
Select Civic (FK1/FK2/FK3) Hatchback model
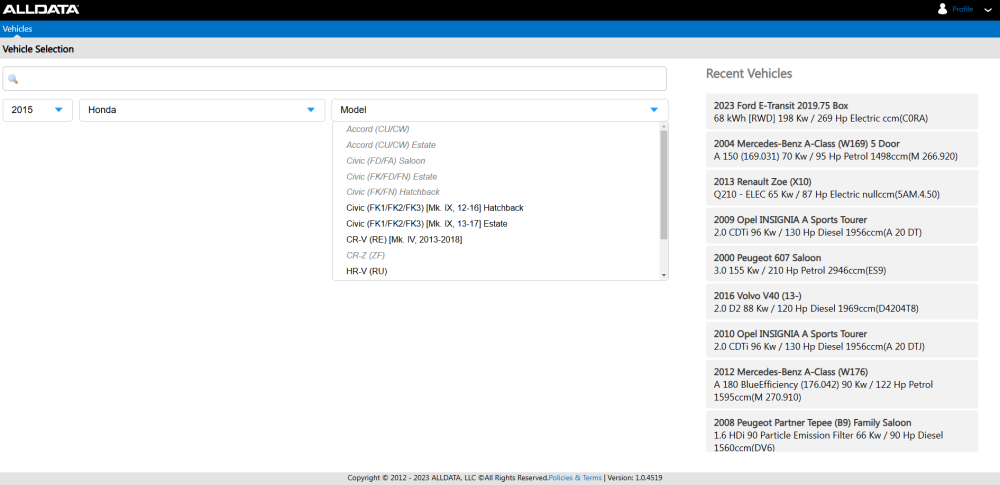point(434,208)
